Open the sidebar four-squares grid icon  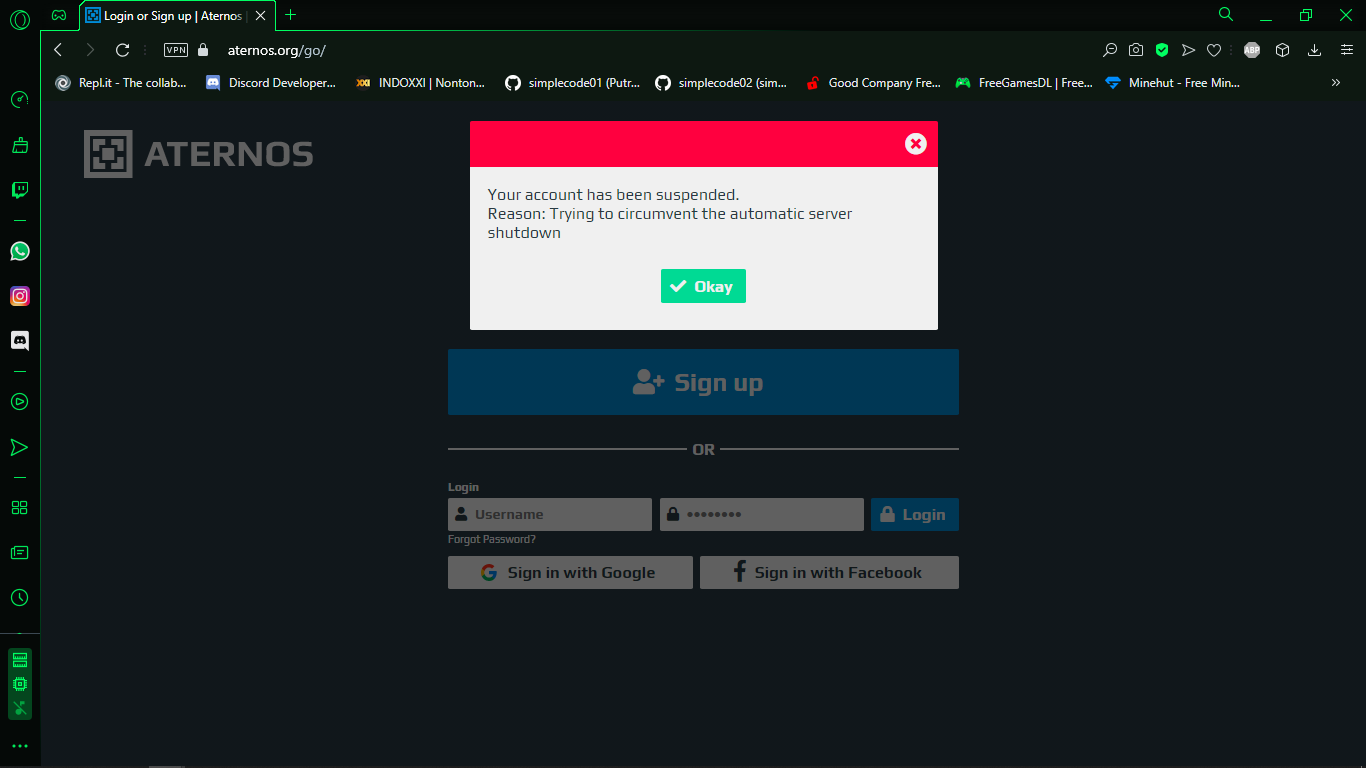[20, 507]
